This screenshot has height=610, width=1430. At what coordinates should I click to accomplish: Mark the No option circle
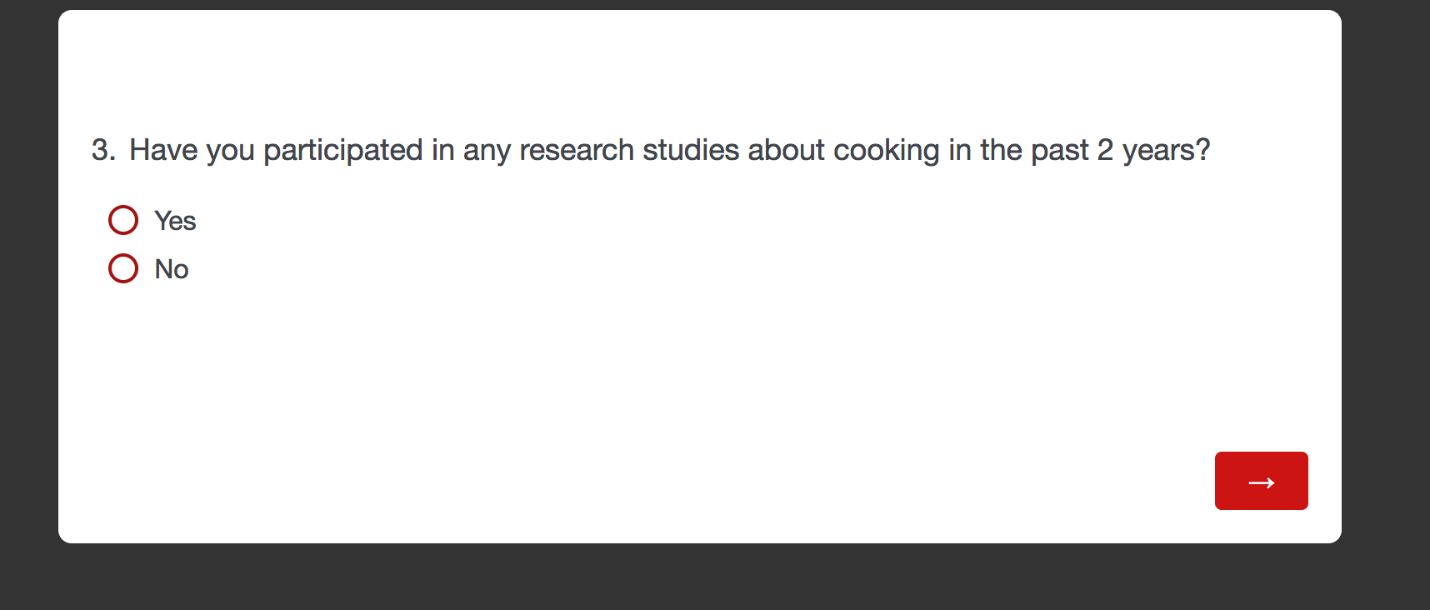(x=123, y=269)
